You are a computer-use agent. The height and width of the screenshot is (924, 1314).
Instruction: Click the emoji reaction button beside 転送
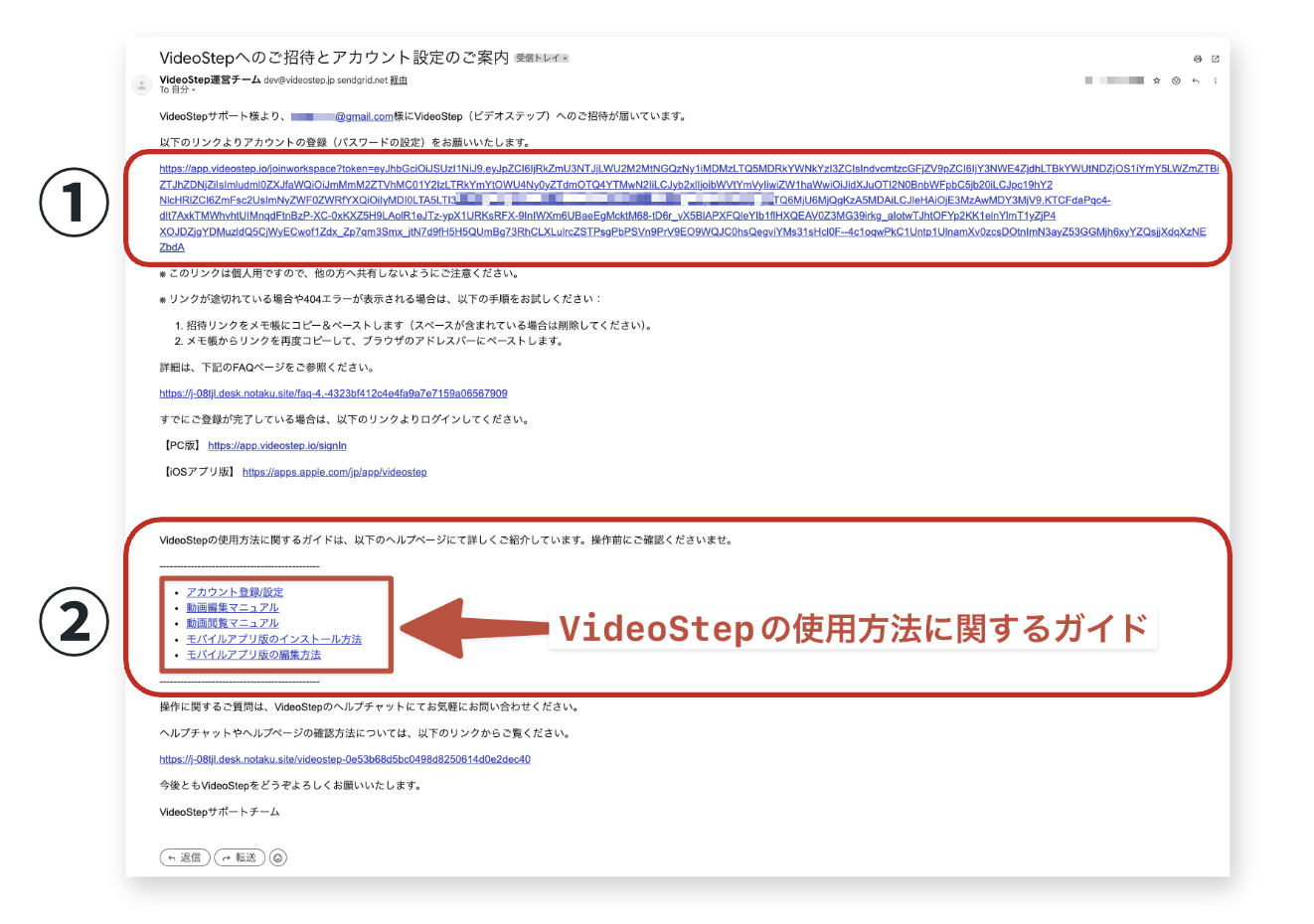[278, 857]
